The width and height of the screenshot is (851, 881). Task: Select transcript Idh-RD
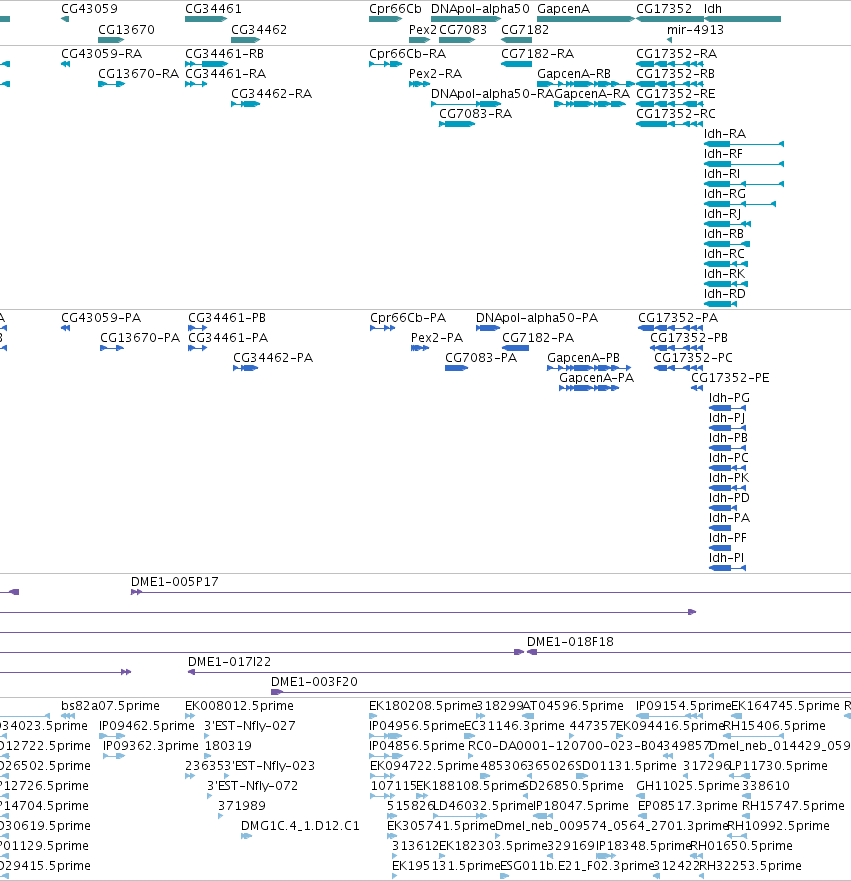pos(725,294)
